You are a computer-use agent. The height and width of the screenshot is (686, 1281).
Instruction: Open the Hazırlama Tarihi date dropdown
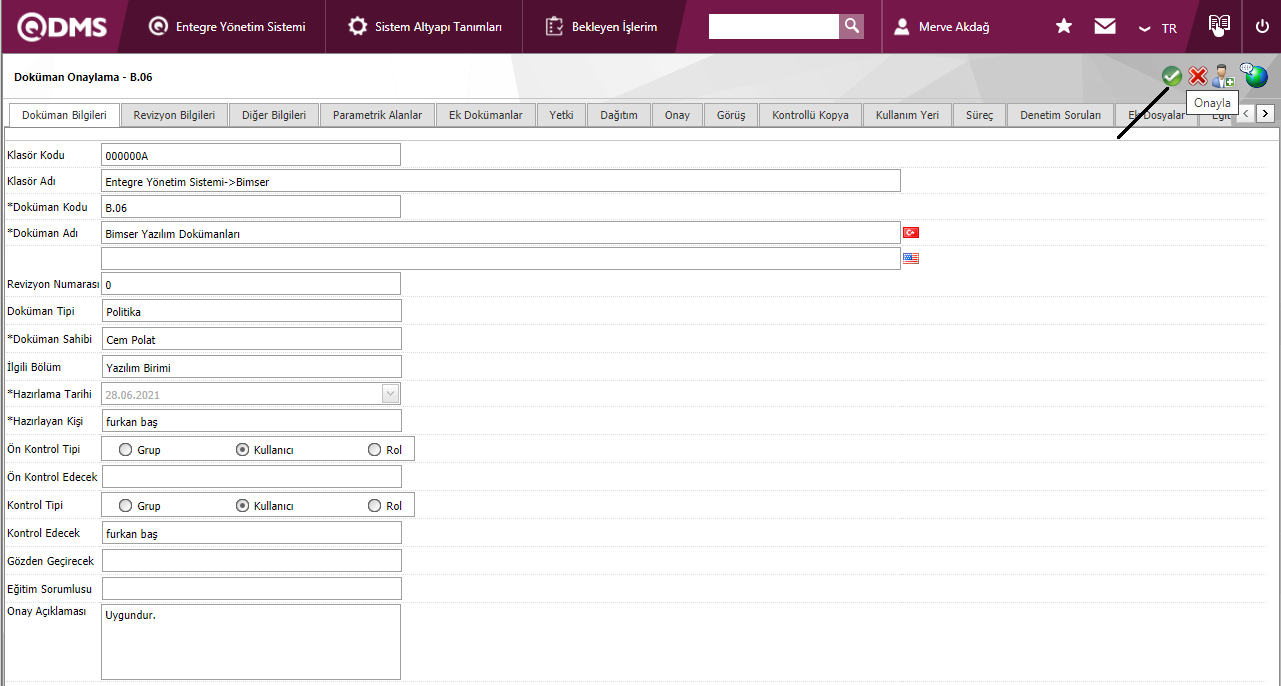(x=390, y=394)
